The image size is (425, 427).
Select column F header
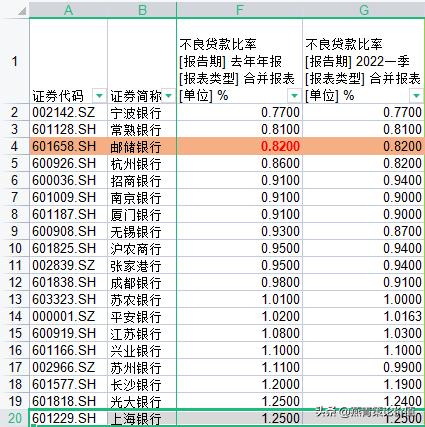point(240,10)
